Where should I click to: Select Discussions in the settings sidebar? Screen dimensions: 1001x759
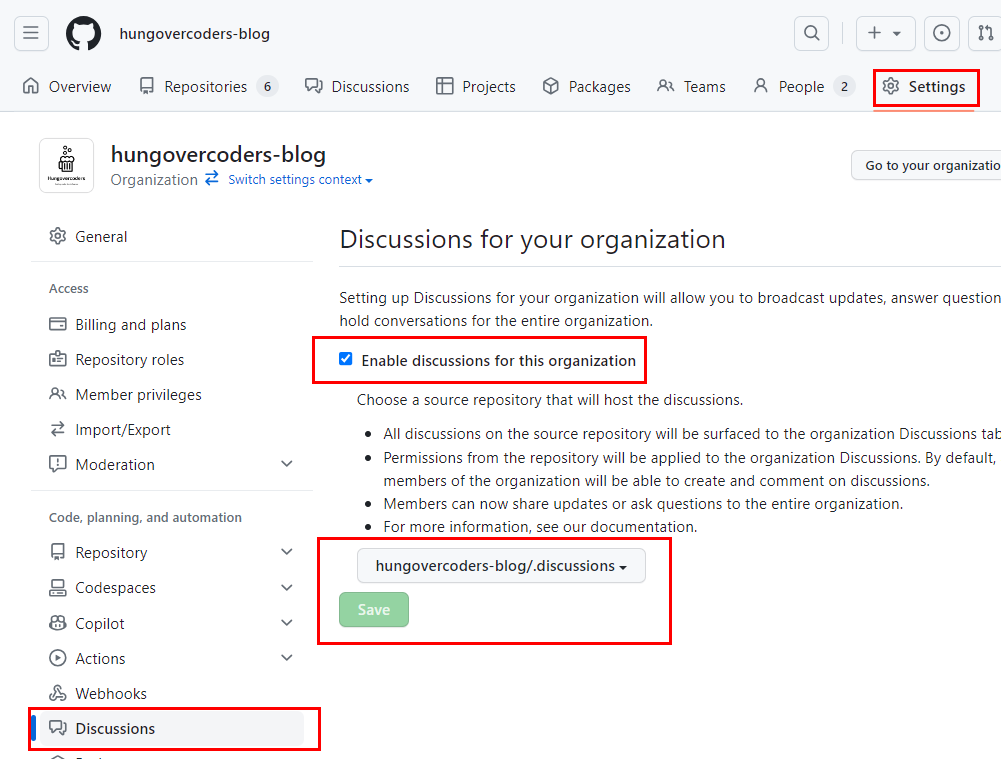(x=172, y=728)
